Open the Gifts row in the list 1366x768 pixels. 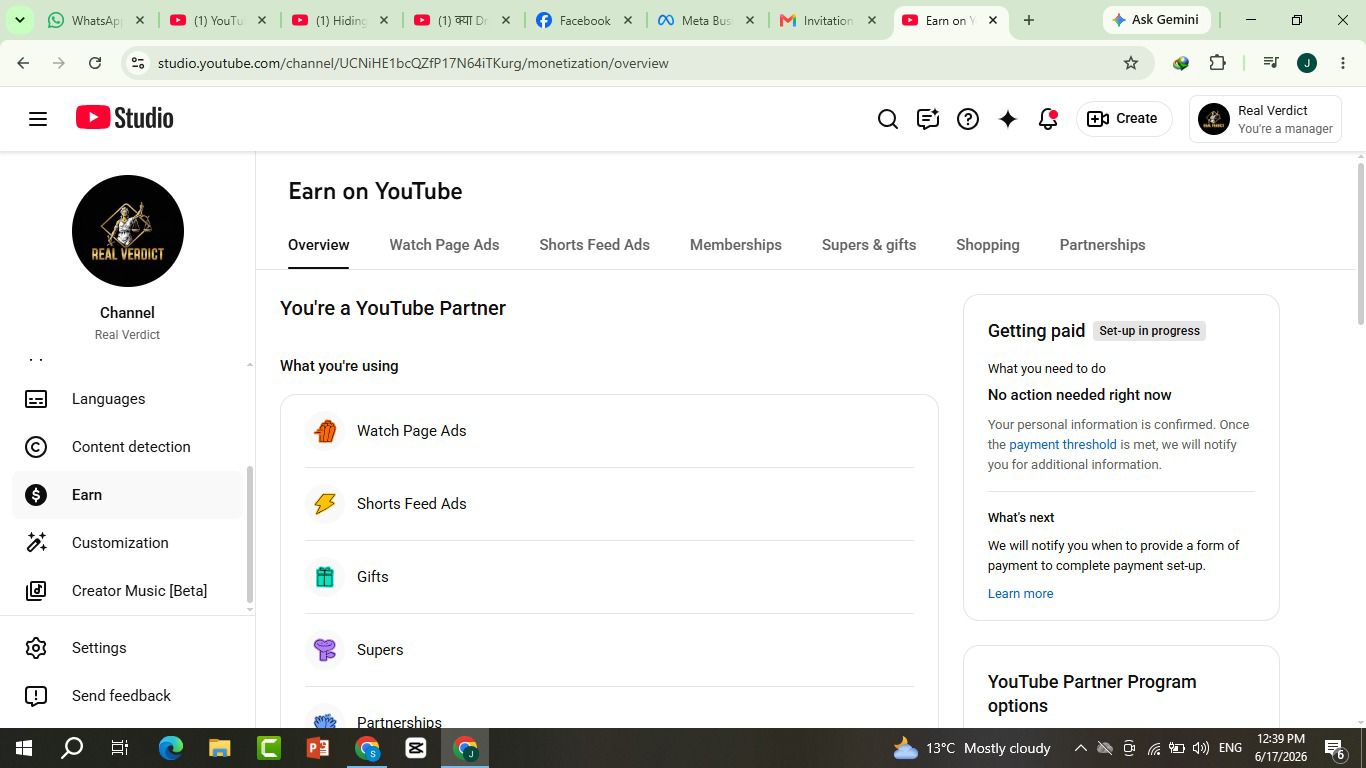[609, 577]
